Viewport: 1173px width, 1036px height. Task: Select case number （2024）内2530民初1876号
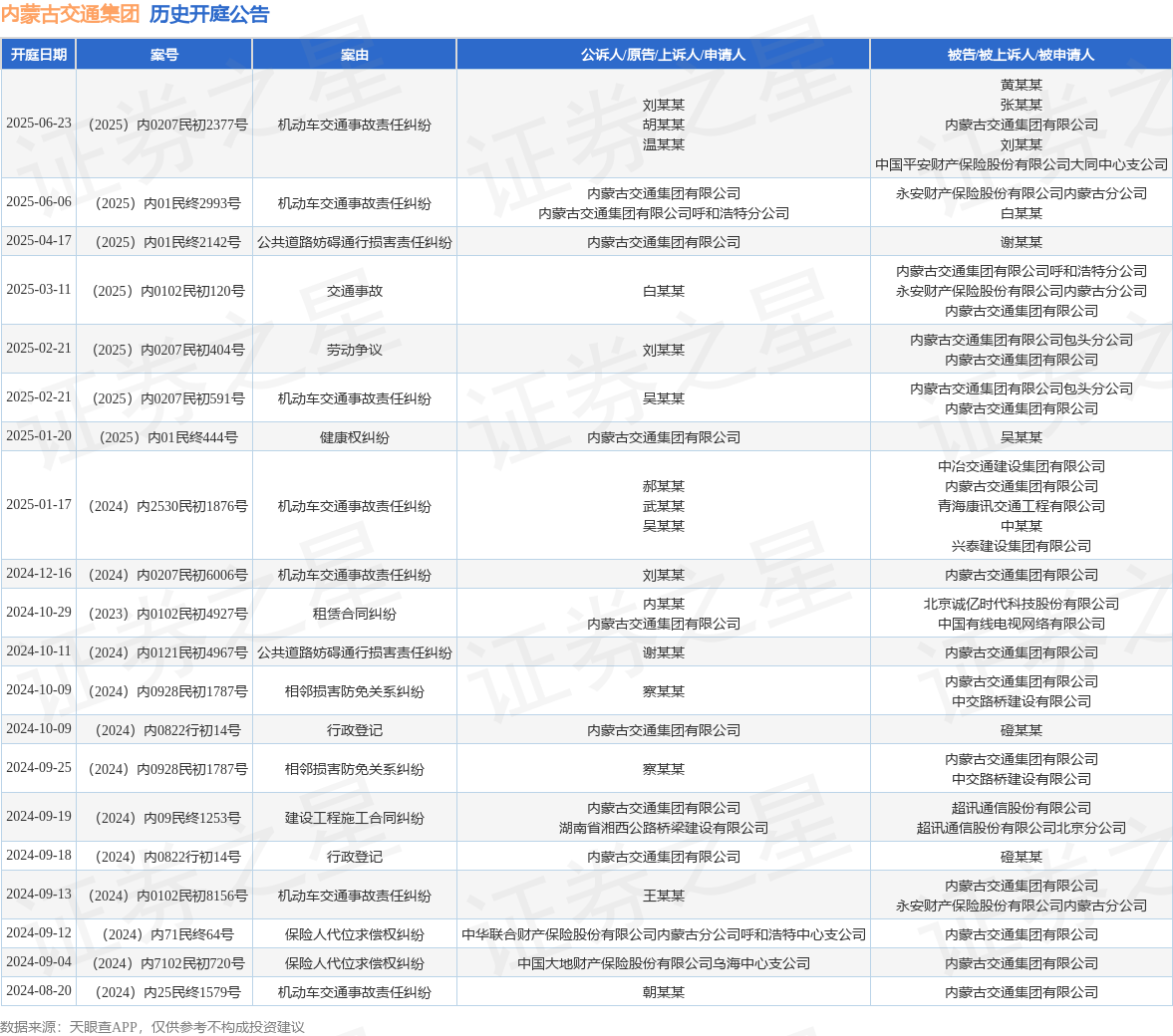164,506
